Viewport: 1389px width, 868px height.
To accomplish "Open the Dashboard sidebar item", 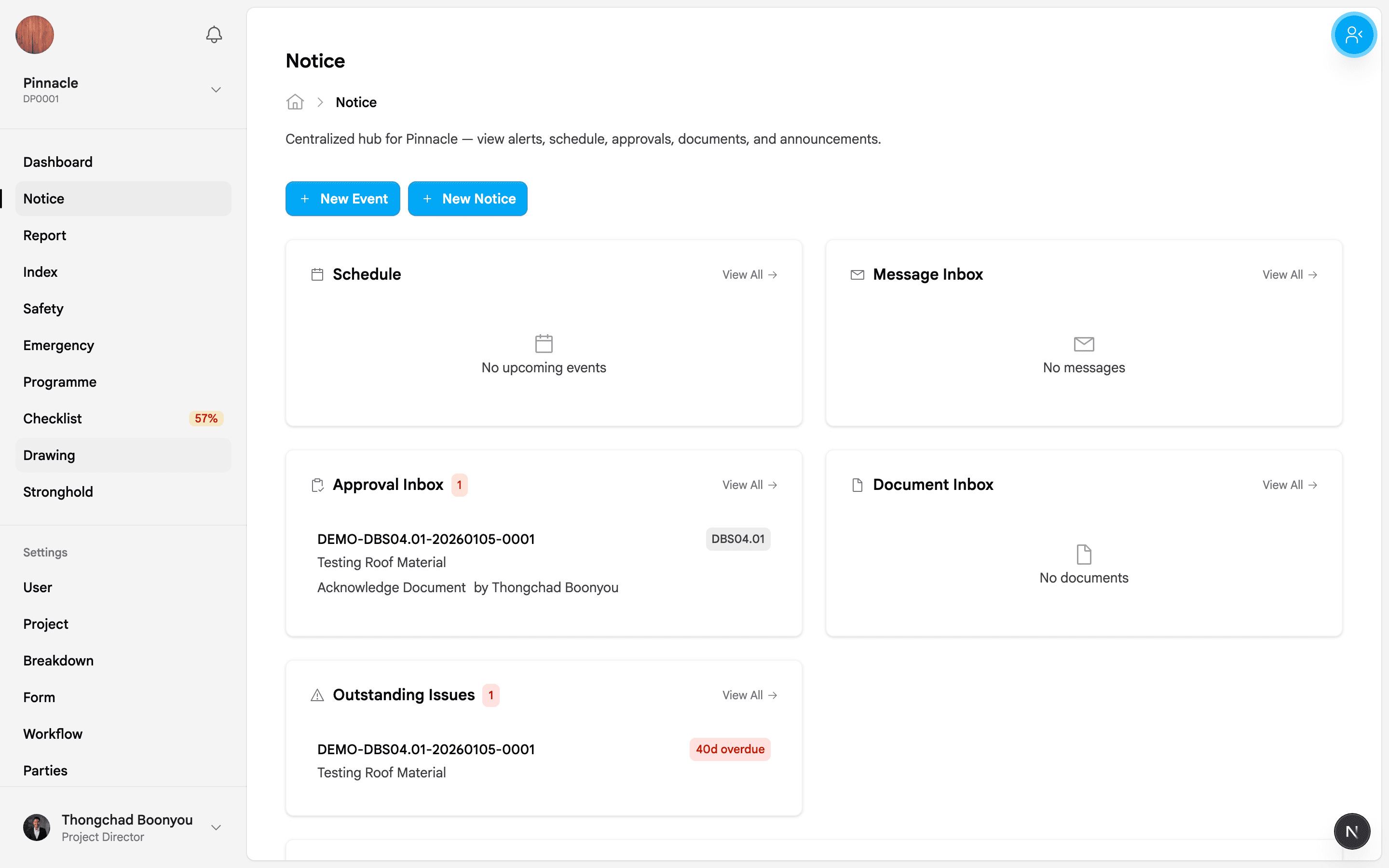I will coord(57,162).
